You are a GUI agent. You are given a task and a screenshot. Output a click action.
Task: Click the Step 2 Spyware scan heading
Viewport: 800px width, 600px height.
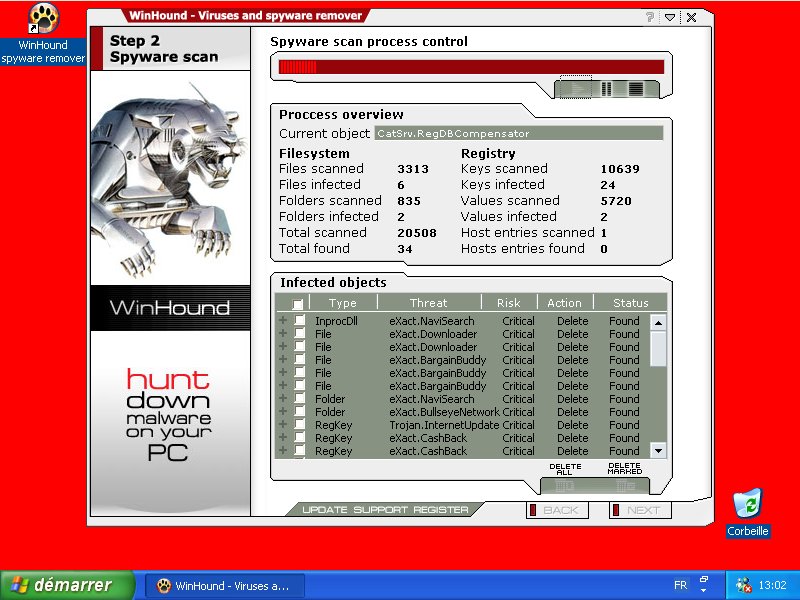click(164, 48)
